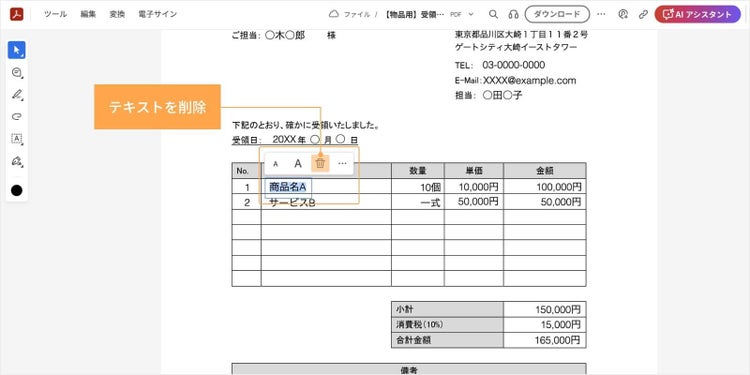750x375 pixels.
Task: Open the top bar more options menu
Action: click(601, 14)
